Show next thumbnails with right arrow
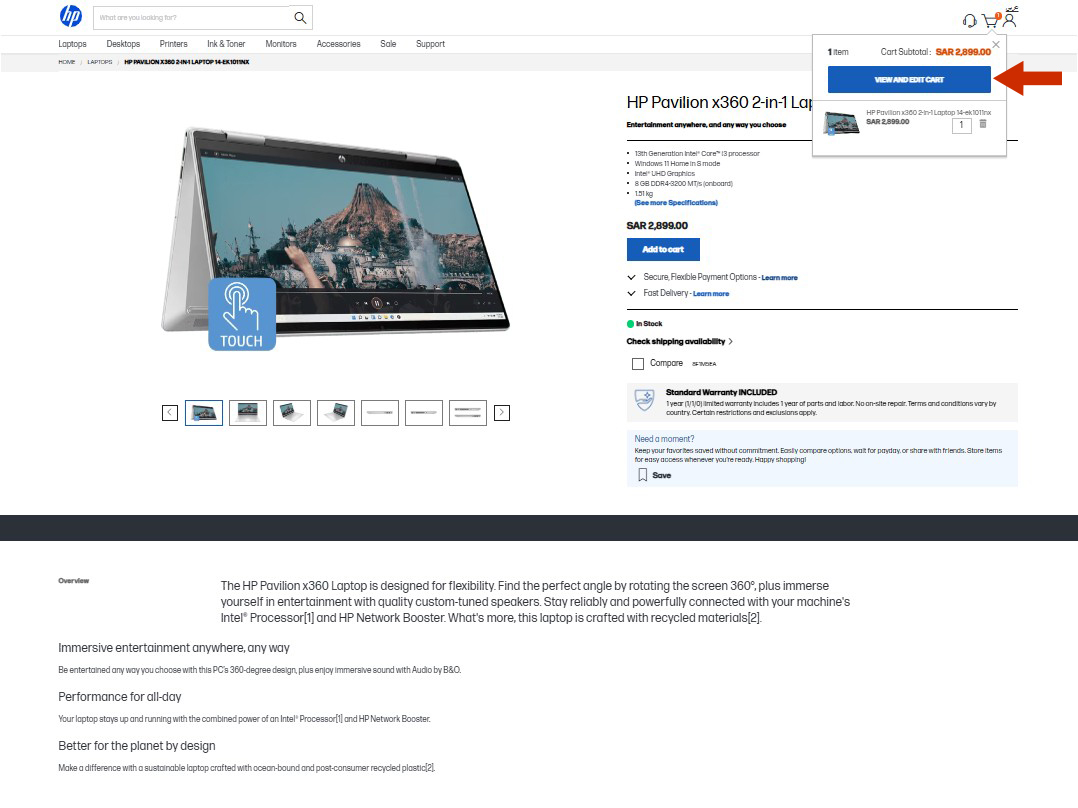Screen dimensions: 1078x808 (502, 412)
